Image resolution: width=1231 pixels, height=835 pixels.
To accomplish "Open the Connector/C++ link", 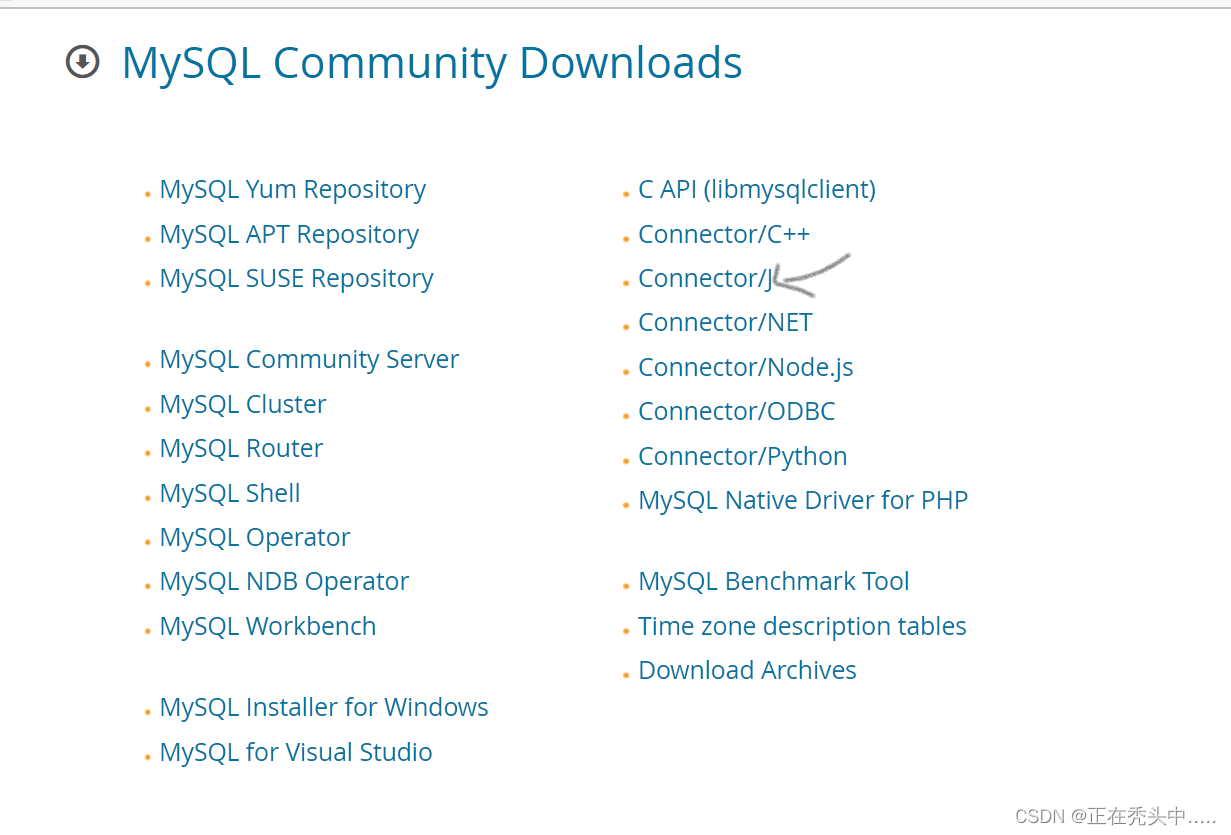I will point(724,234).
